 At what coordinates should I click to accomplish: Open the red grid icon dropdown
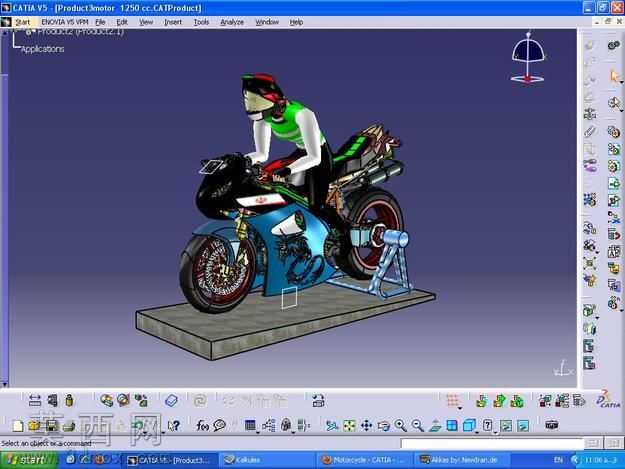[x=460, y=408]
